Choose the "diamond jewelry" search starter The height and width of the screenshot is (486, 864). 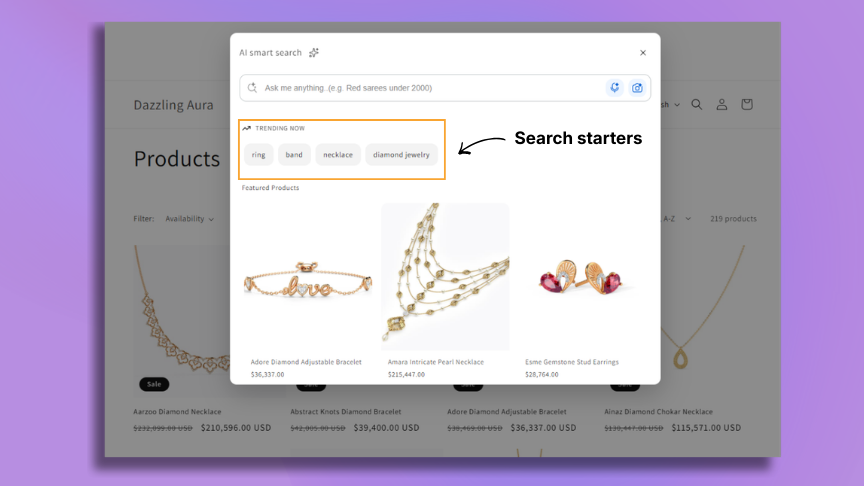tap(401, 155)
